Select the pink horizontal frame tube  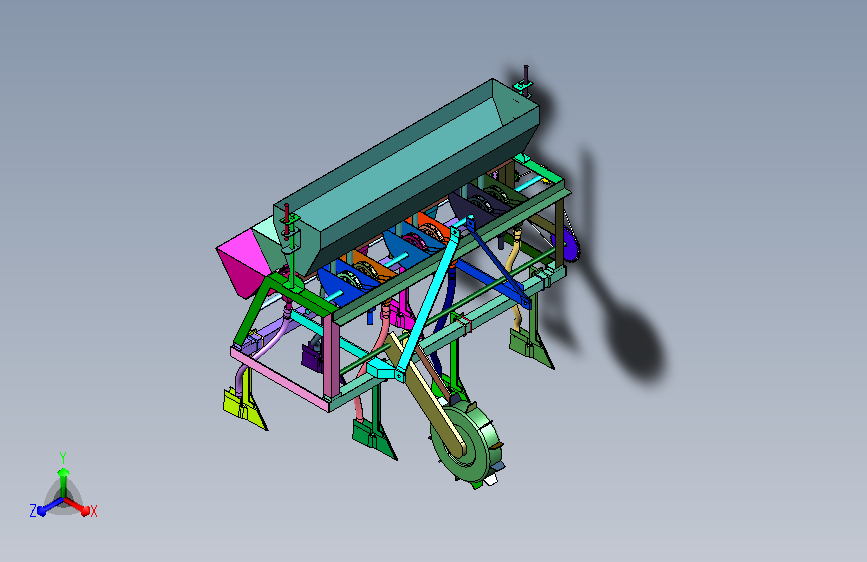(x=278, y=376)
